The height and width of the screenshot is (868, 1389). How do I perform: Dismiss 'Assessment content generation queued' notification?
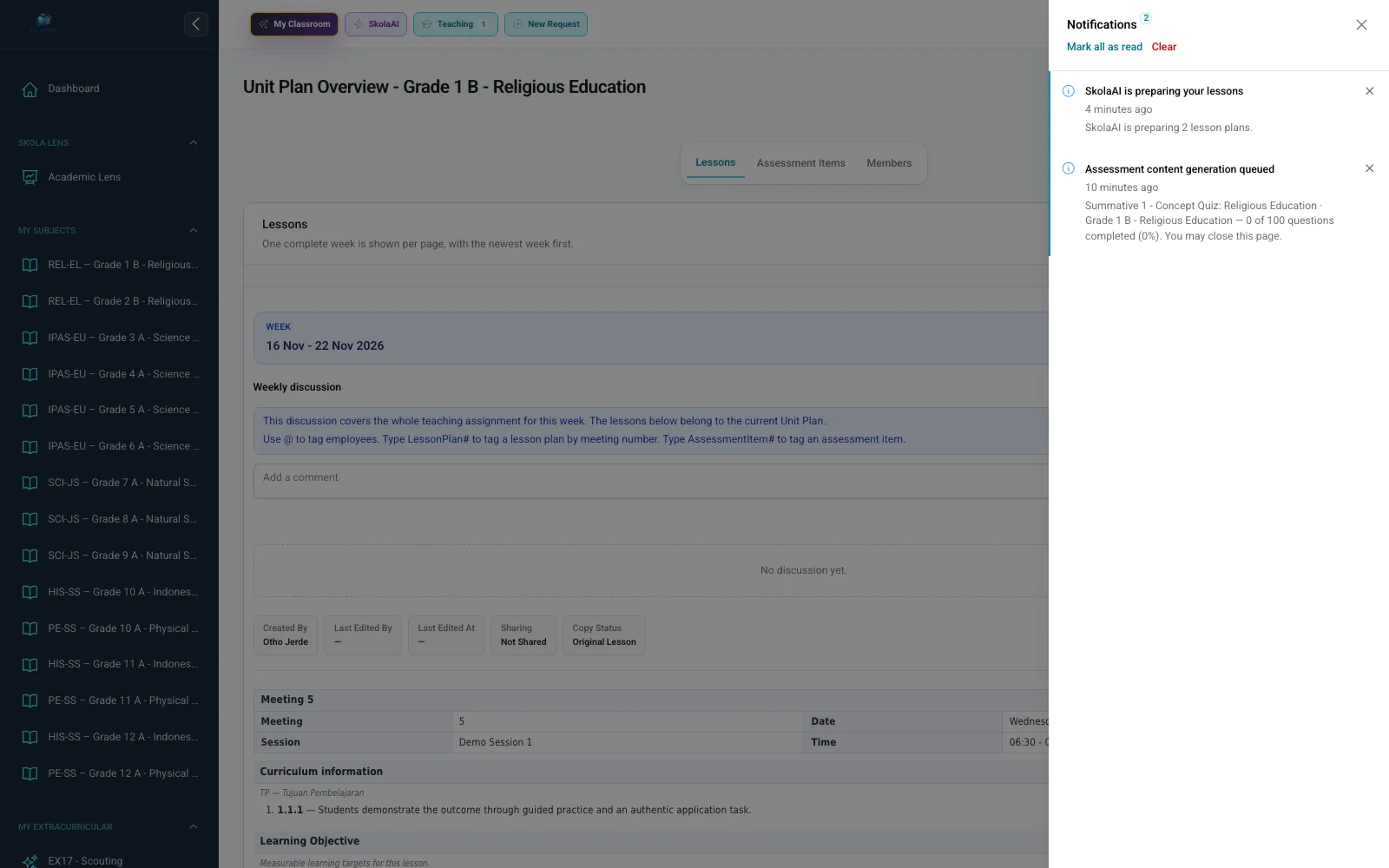(x=1369, y=168)
